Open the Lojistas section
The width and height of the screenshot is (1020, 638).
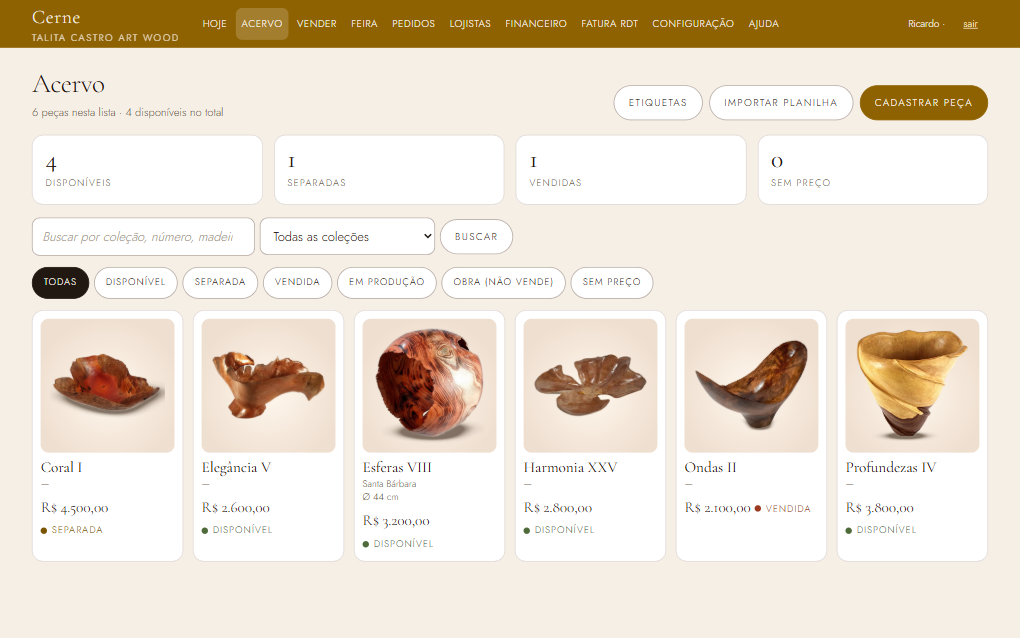(470, 24)
